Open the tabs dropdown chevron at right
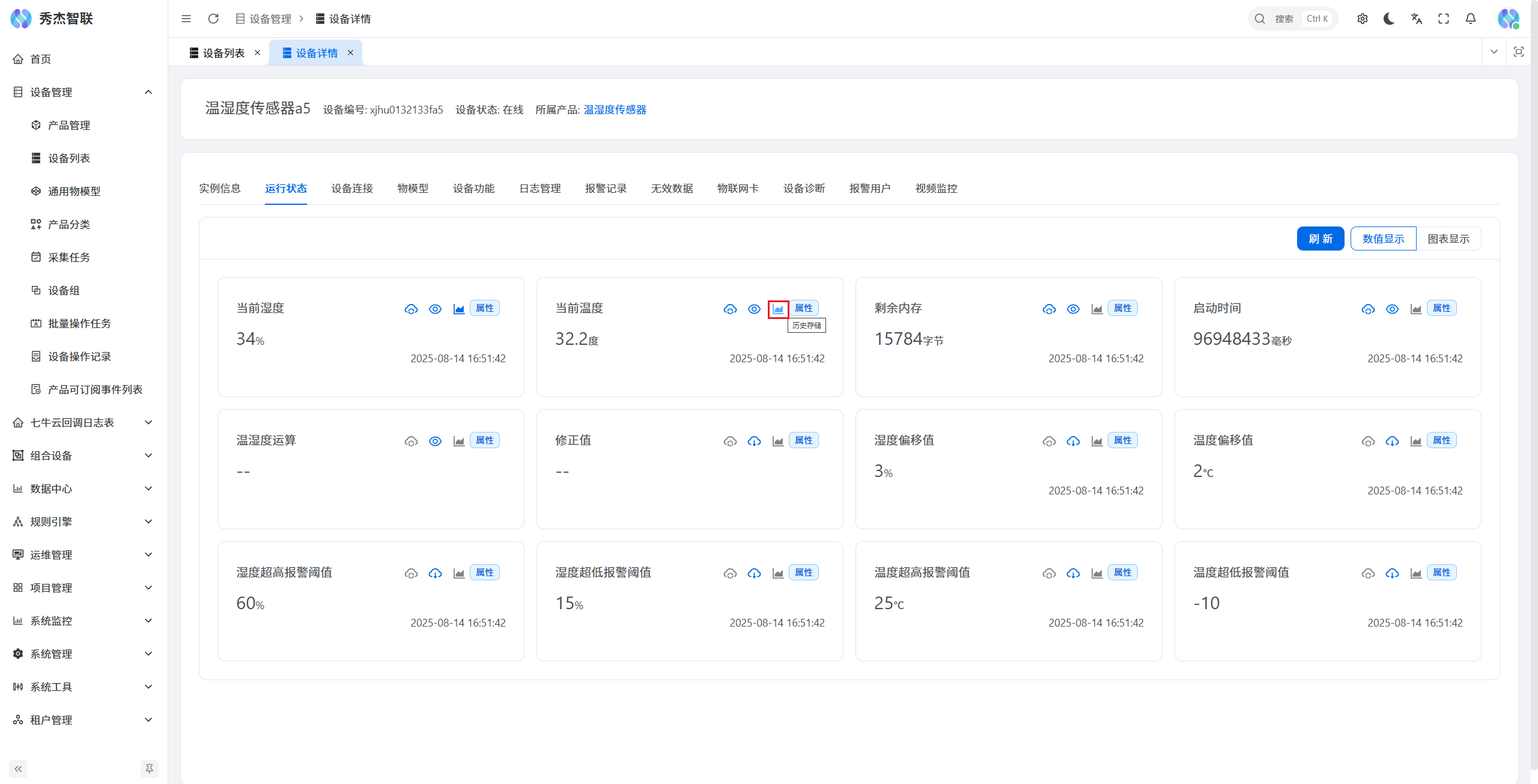The width and height of the screenshot is (1538, 784). 1494,52
